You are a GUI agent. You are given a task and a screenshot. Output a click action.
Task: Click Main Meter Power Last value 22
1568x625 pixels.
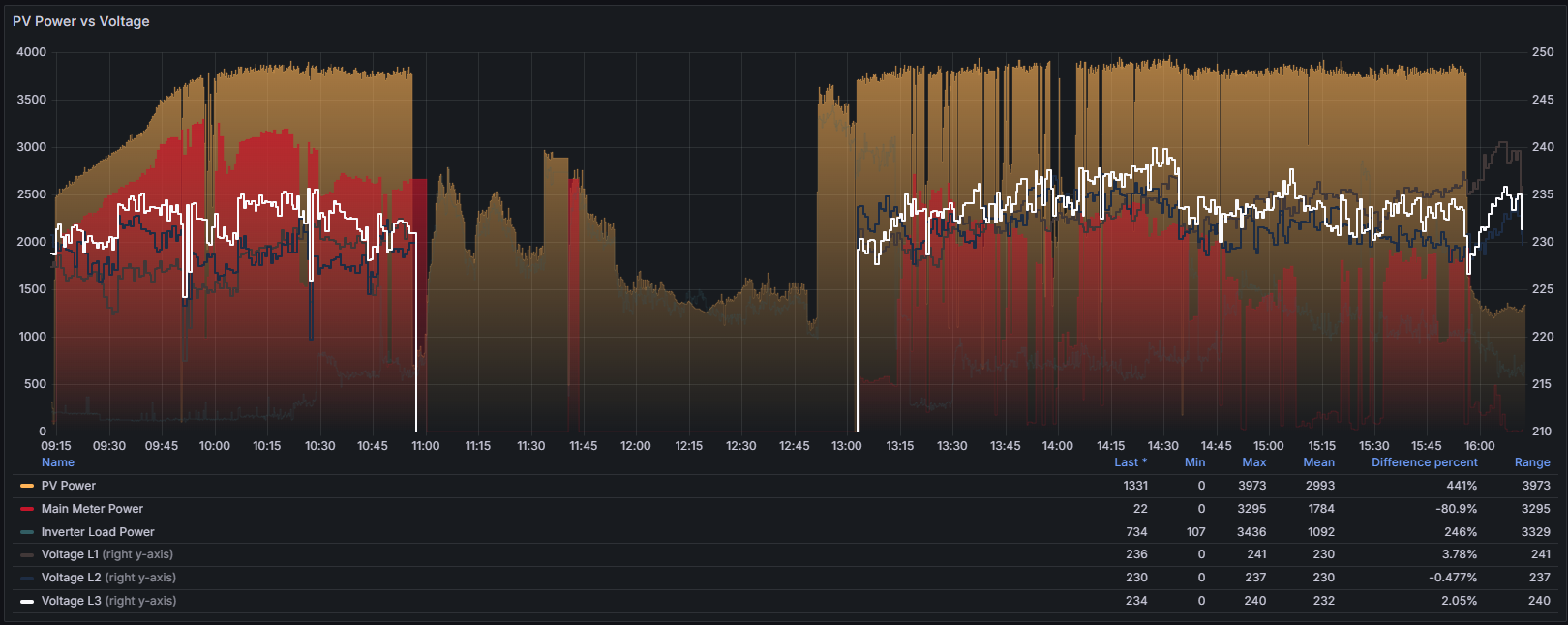(x=1140, y=509)
